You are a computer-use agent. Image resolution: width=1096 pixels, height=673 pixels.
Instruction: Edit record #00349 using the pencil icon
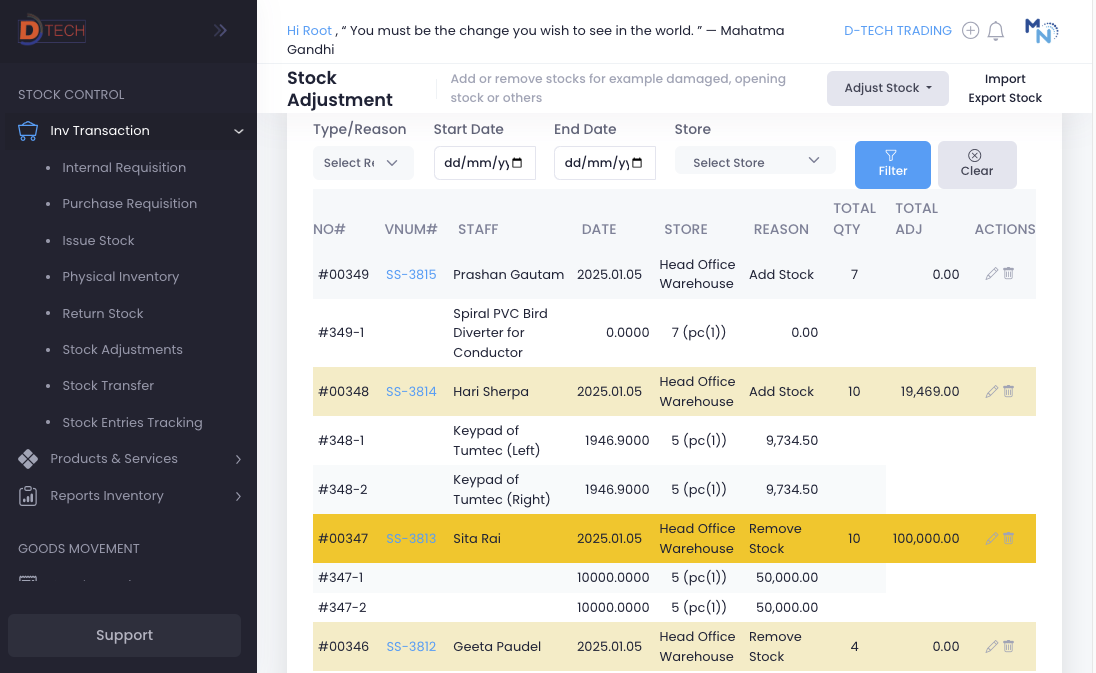[992, 273]
